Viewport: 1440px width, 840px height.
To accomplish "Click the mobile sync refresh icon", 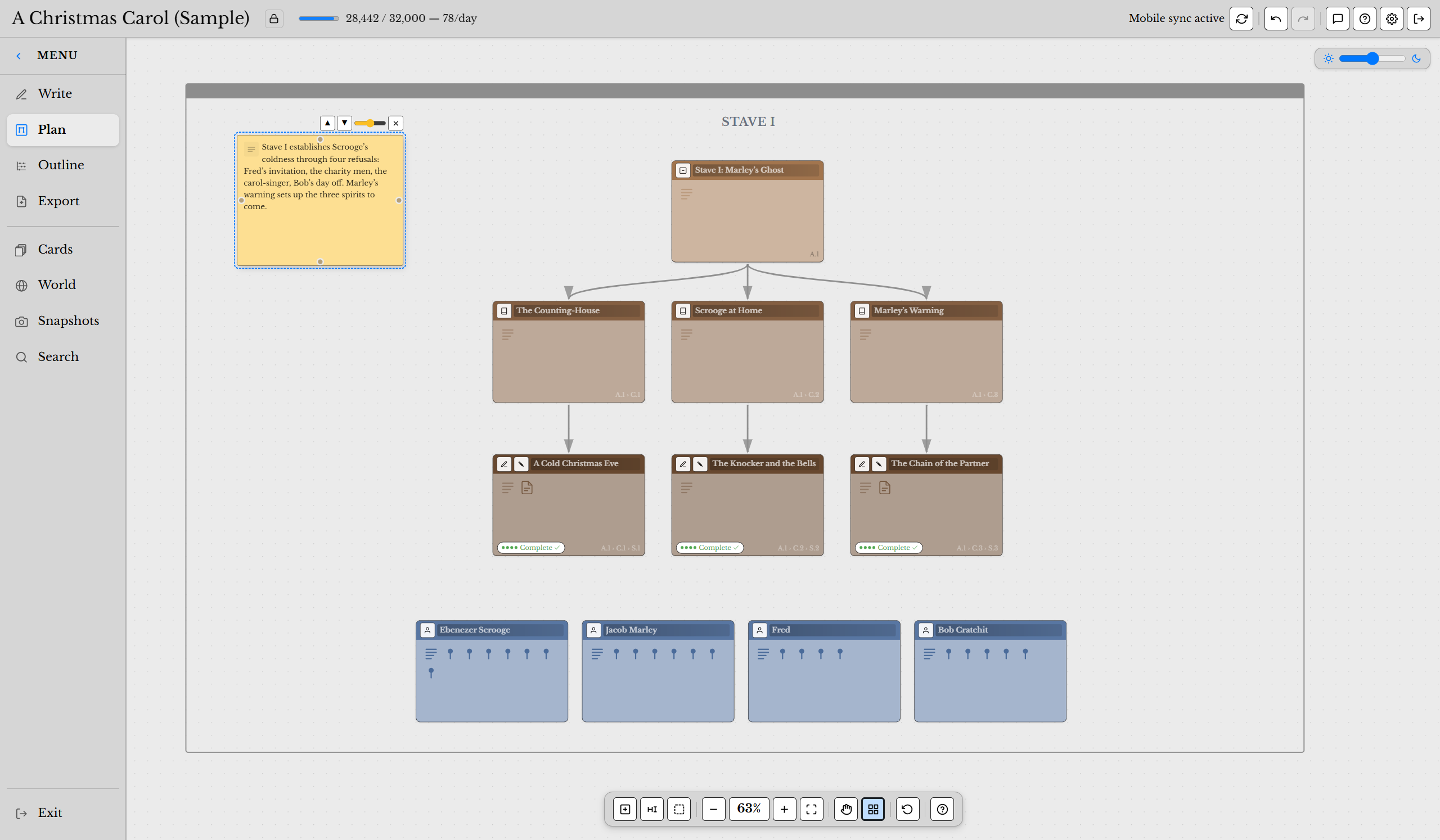I will tap(1241, 19).
